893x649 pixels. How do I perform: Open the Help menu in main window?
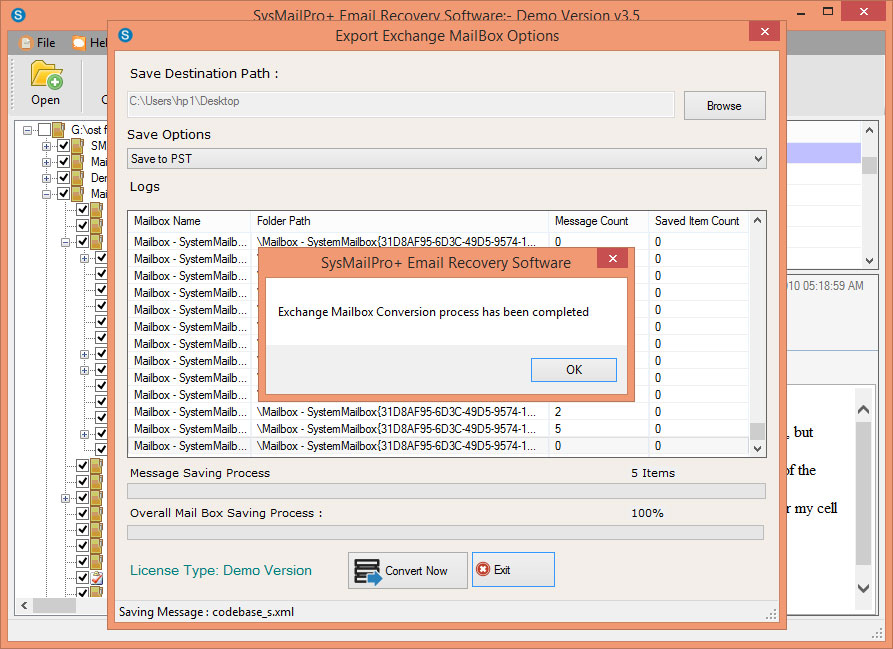[x=90, y=43]
